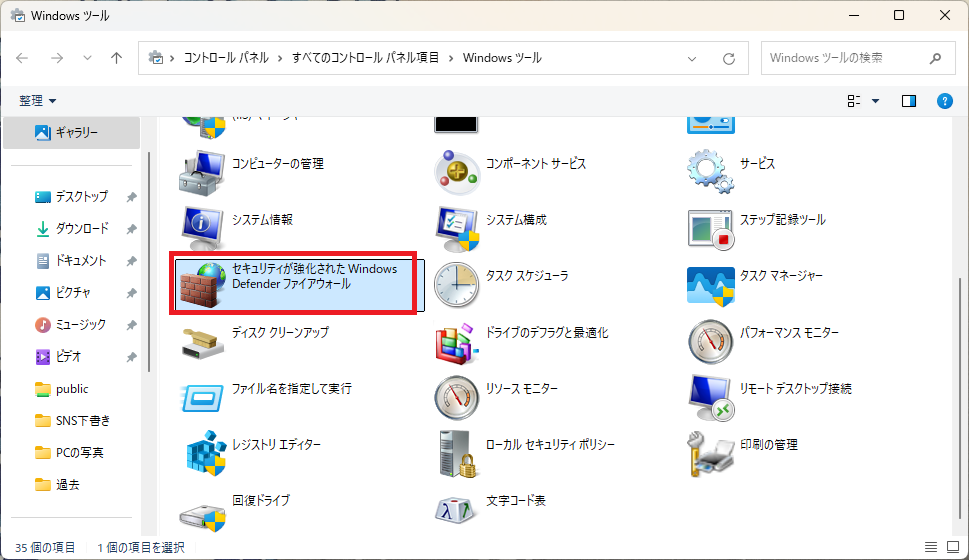Click コントロール パネル in the breadcrumb

pyautogui.click(x=226, y=58)
